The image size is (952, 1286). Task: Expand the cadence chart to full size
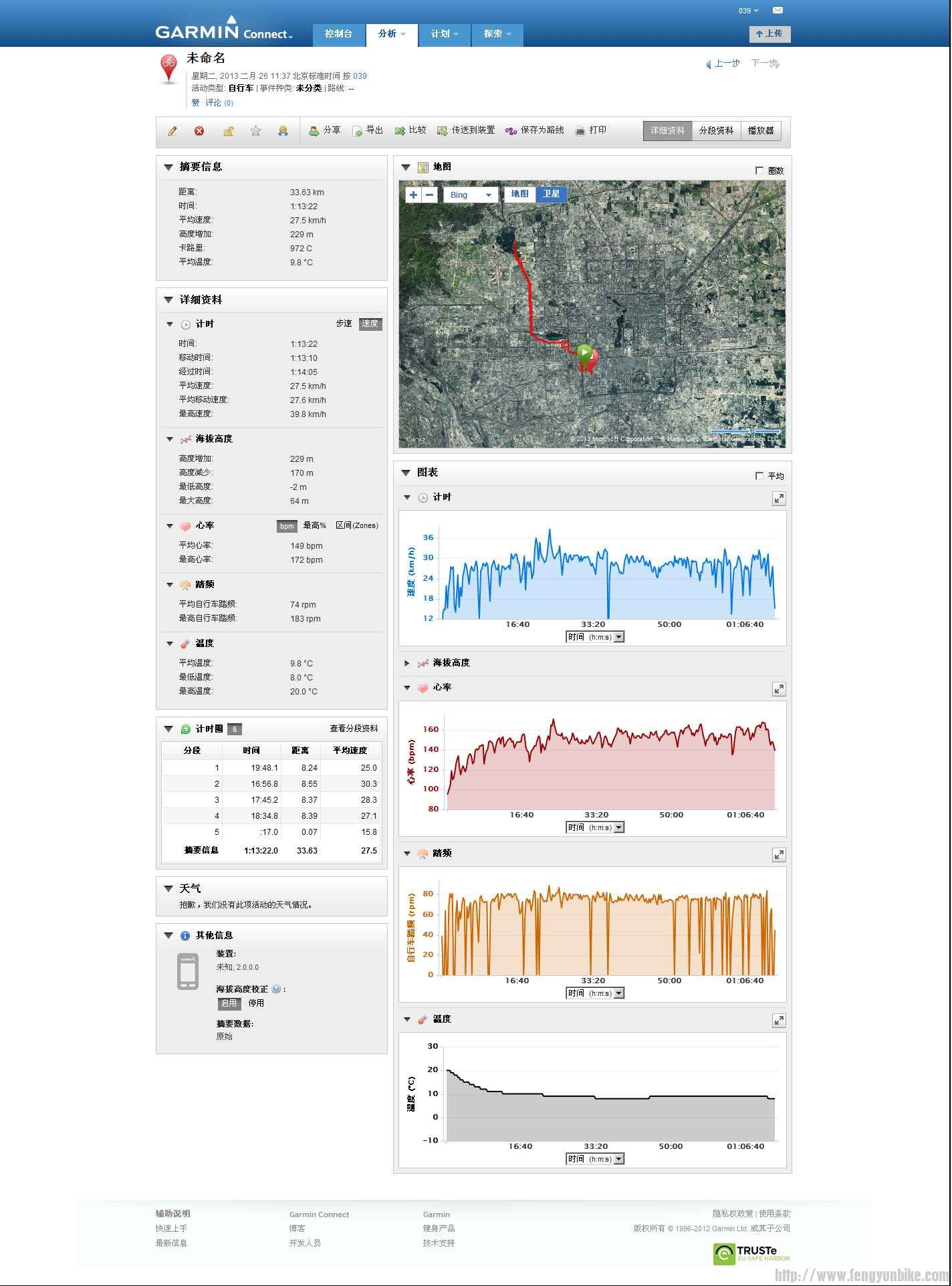click(x=779, y=855)
